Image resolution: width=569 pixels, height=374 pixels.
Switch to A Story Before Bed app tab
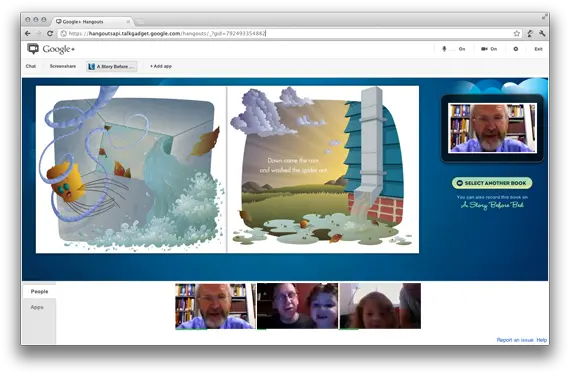point(111,66)
